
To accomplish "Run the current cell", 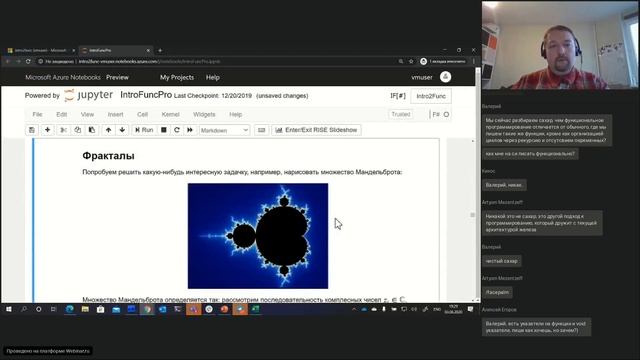I will click(x=144, y=130).
